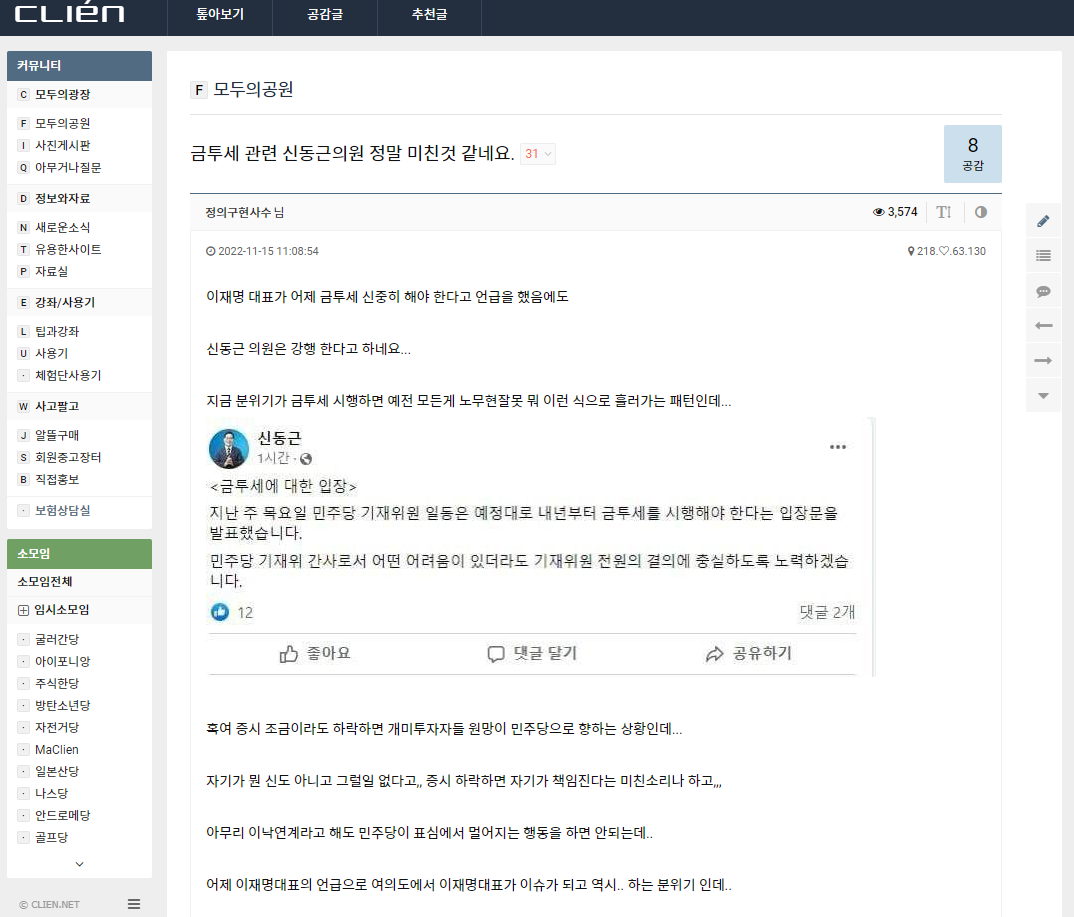The width and height of the screenshot is (1074, 917).
Task: Go to 알뜰구매 board
Action: (57, 435)
